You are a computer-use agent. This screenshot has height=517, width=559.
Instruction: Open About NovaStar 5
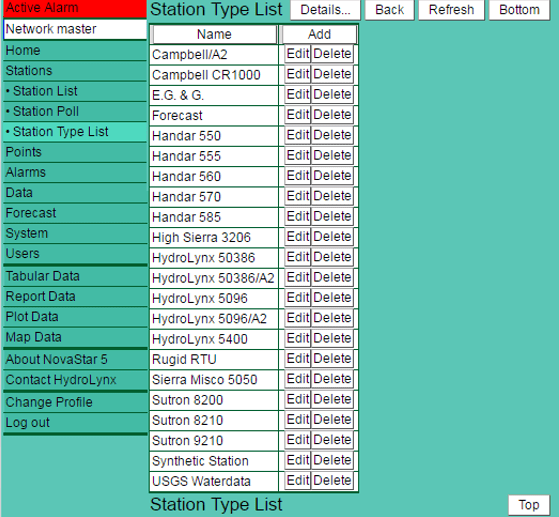(75, 359)
